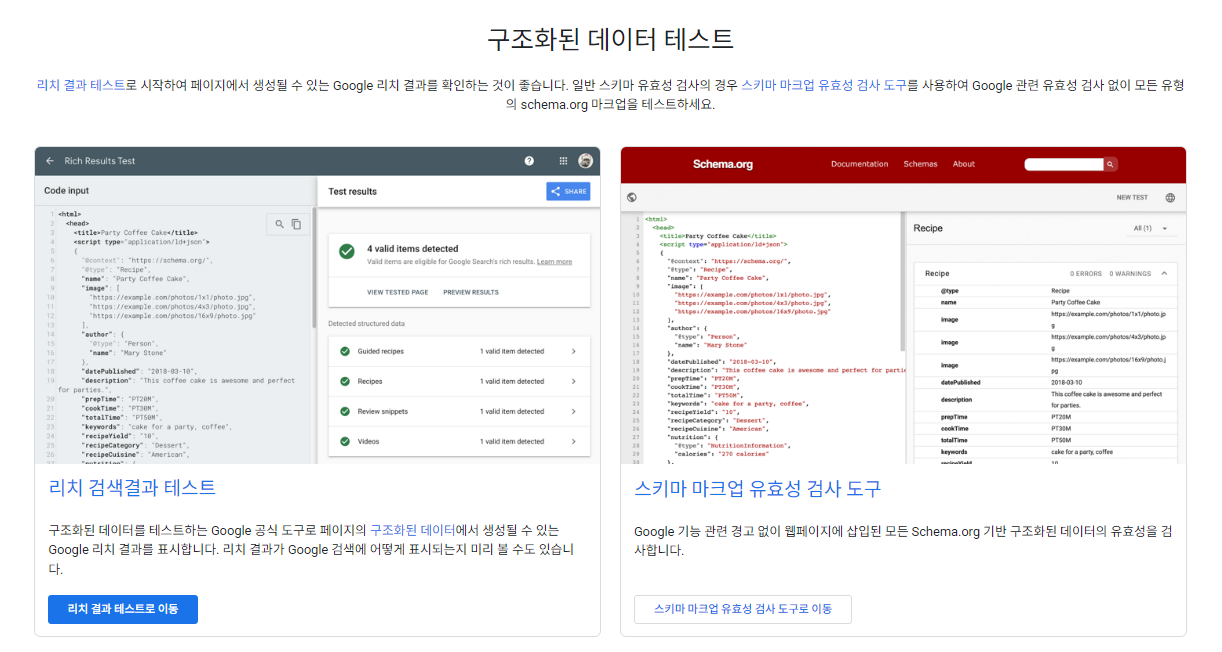Open the help icon in Rich Results Test header

(528, 162)
